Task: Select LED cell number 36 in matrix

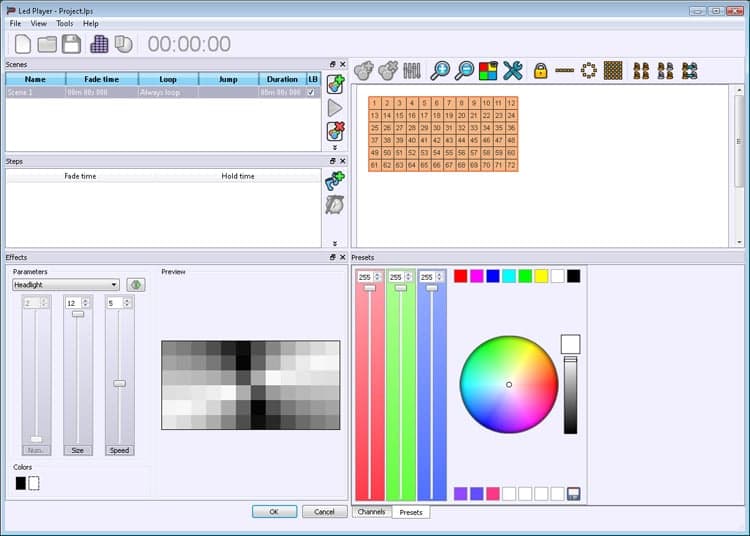Action: 511,128
